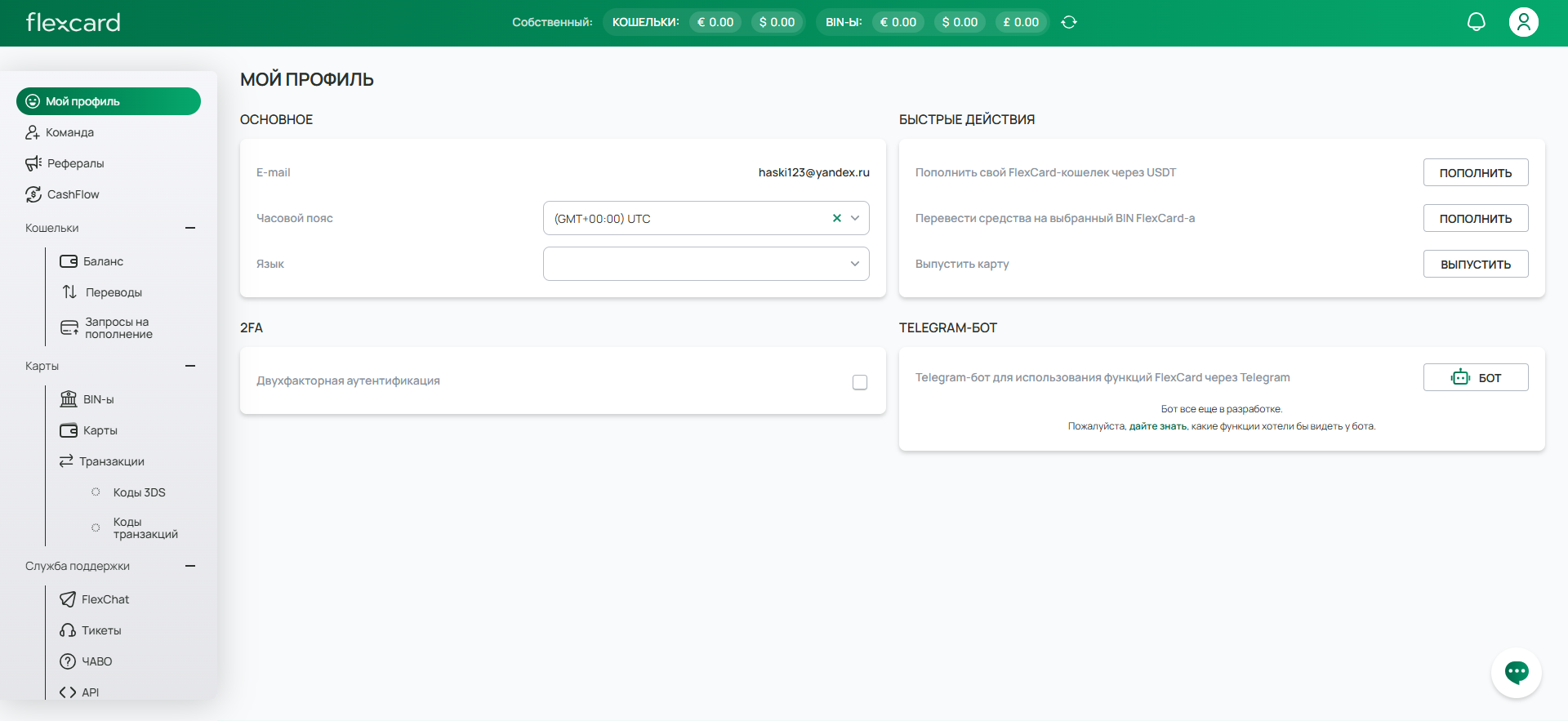Select Мой профиль in the sidebar

pyautogui.click(x=109, y=101)
